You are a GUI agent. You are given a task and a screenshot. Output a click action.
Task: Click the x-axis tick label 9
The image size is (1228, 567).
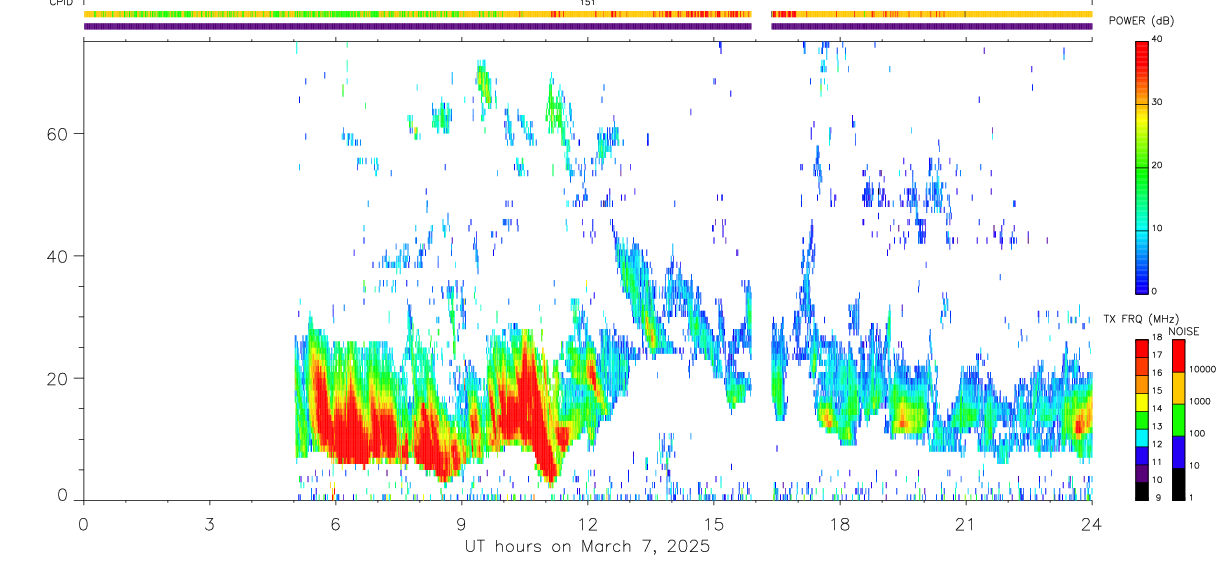461,524
